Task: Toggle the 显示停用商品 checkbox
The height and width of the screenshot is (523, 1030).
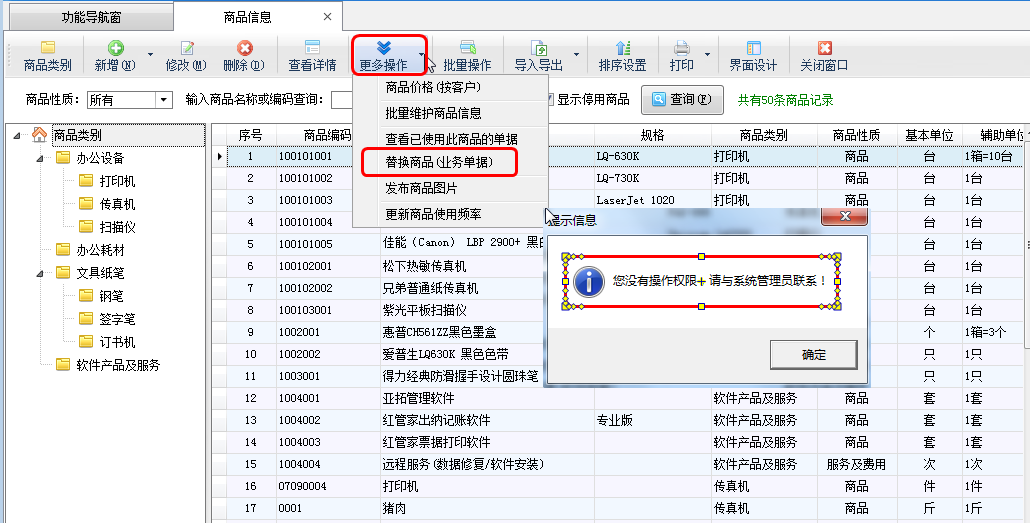Action: (x=547, y=100)
